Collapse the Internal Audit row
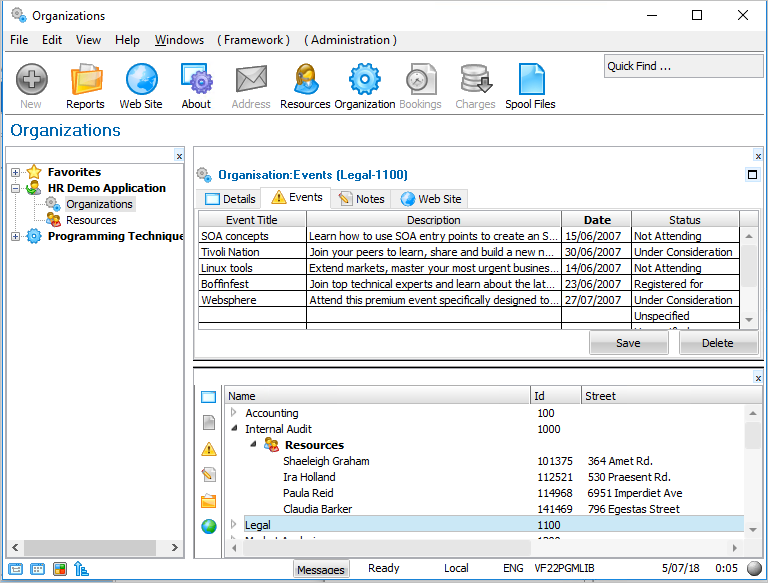Screen dimensions: 768x583 235,429
